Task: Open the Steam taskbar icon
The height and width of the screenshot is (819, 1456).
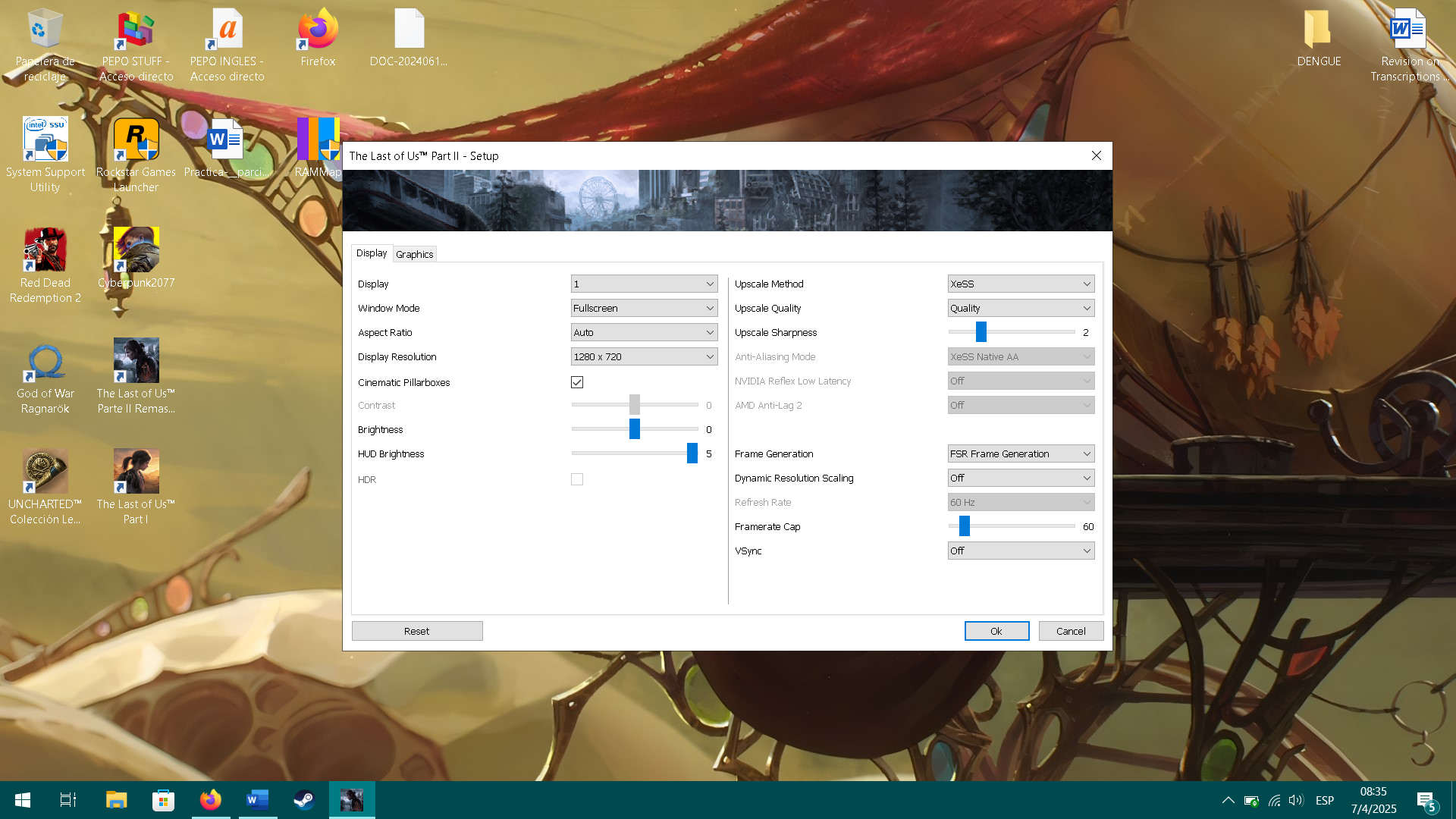Action: (x=304, y=800)
